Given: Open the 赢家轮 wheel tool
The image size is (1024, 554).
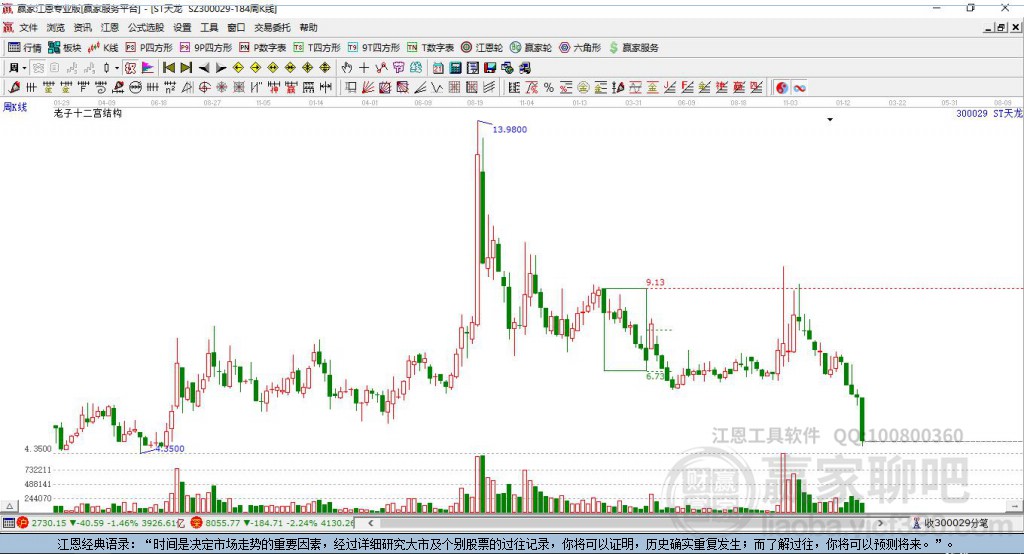Looking at the screenshot, I should 531,48.
